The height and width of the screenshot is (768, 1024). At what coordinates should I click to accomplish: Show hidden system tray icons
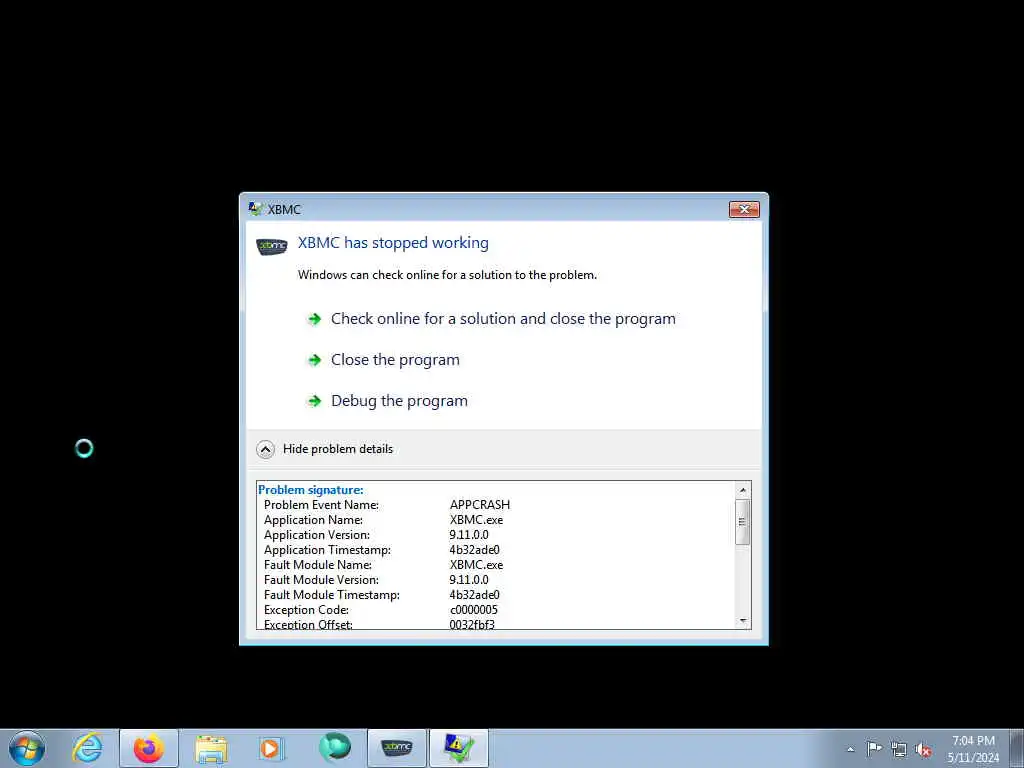(850, 749)
